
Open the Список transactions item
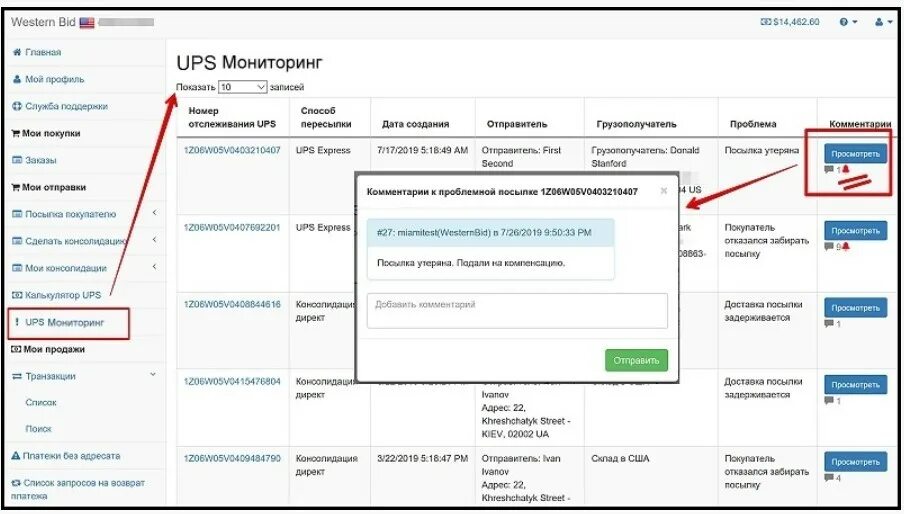tap(41, 403)
